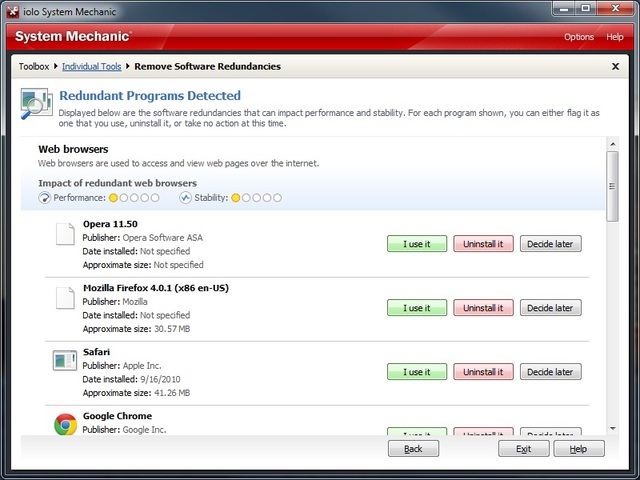Click the Exit button
This screenshot has width=640, height=480.
tap(524, 449)
